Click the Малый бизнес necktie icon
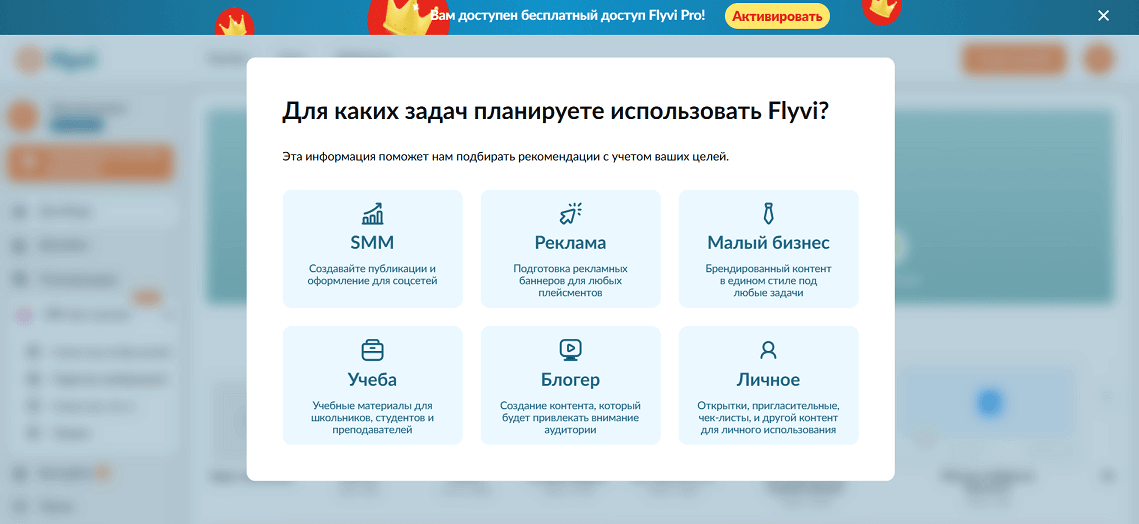The image size is (1139, 524). click(x=769, y=214)
